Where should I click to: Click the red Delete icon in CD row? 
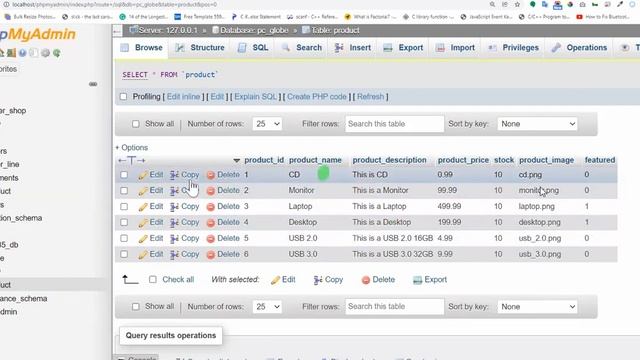click(211, 175)
